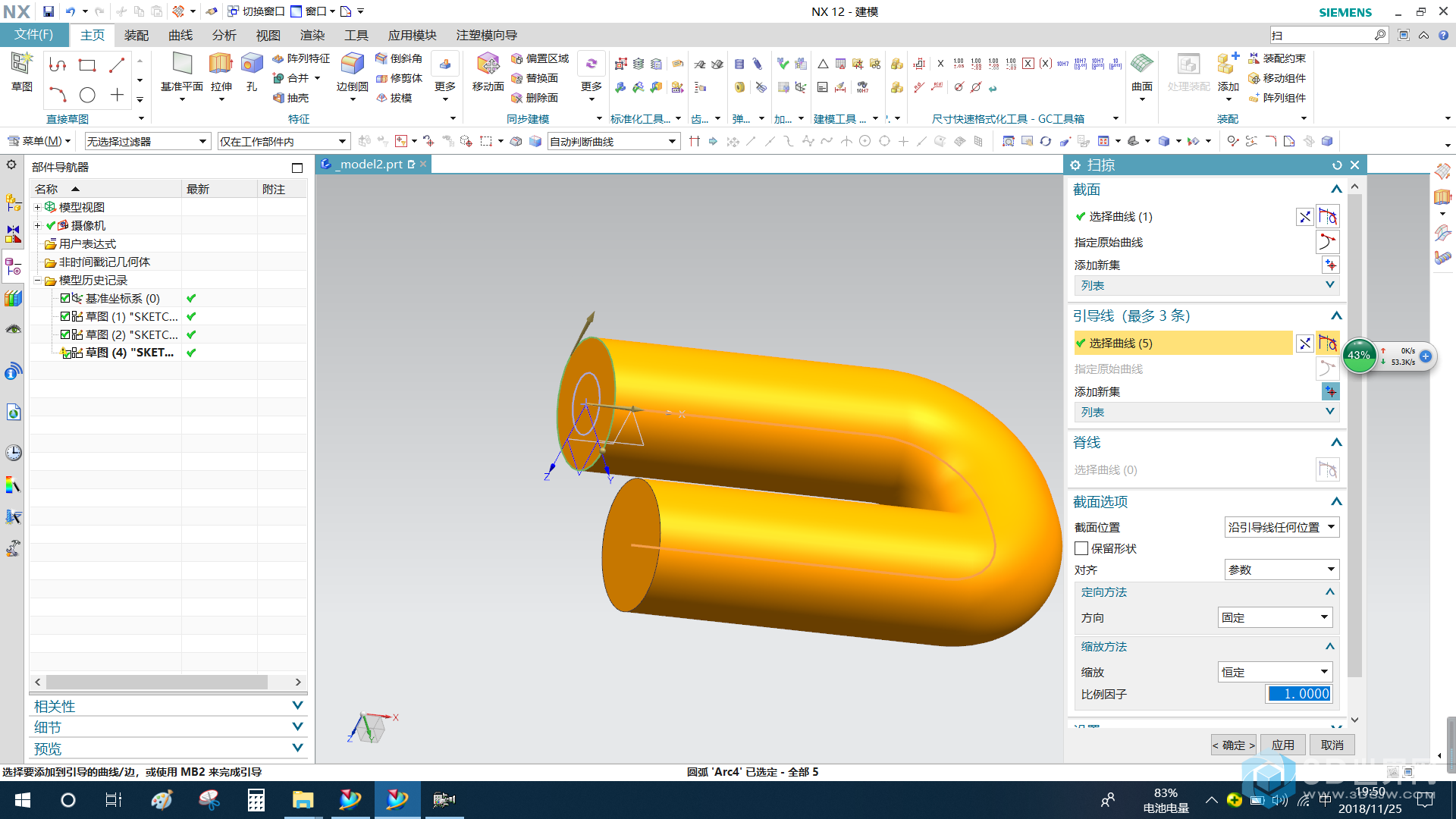
Task: Select the Trim Body (修剪体) tool
Action: 399,78
